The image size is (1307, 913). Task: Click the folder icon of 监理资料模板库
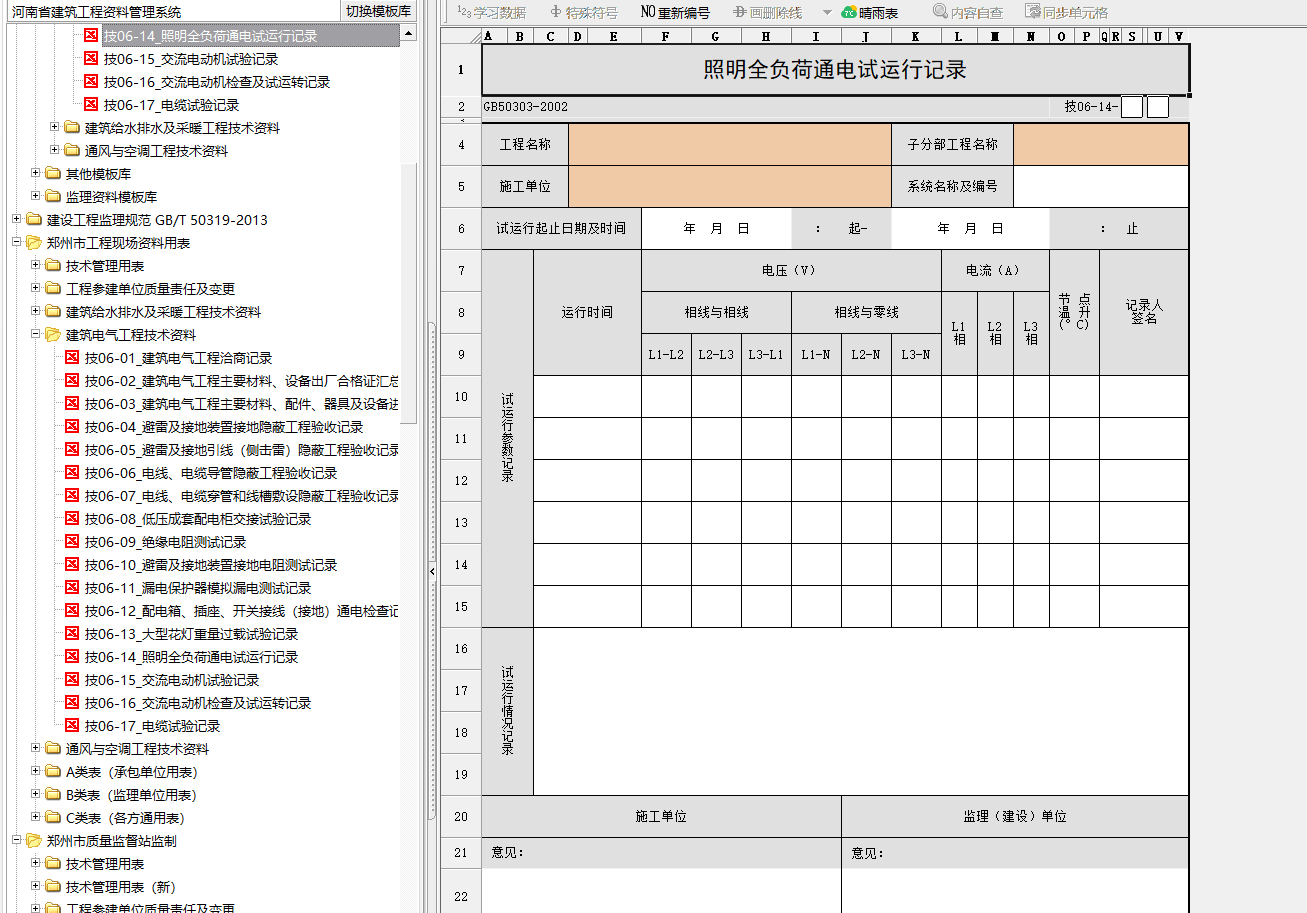tap(53, 197)
